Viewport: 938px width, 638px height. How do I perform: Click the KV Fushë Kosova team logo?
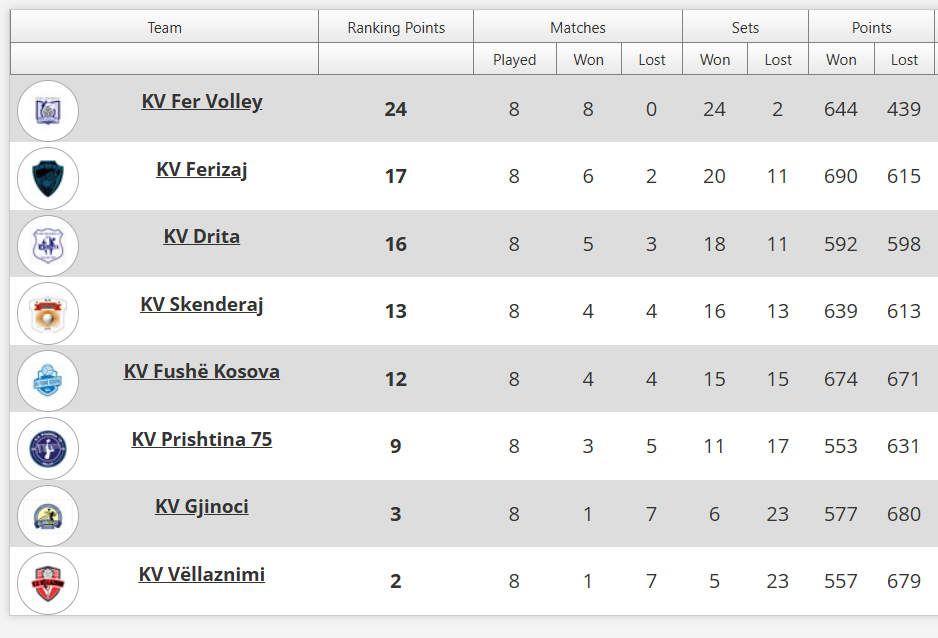tap(48, 380)
